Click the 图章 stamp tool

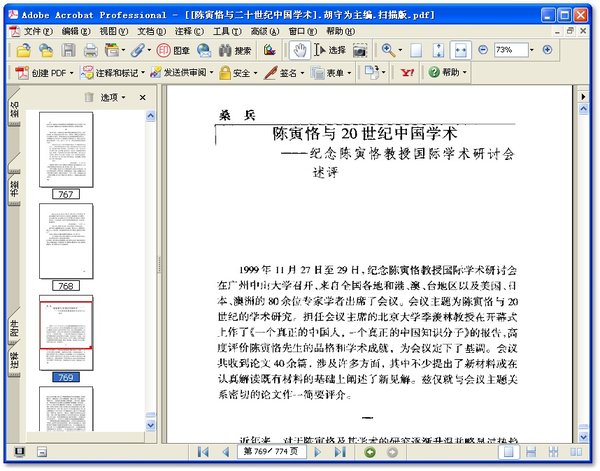tap(173, 50)
